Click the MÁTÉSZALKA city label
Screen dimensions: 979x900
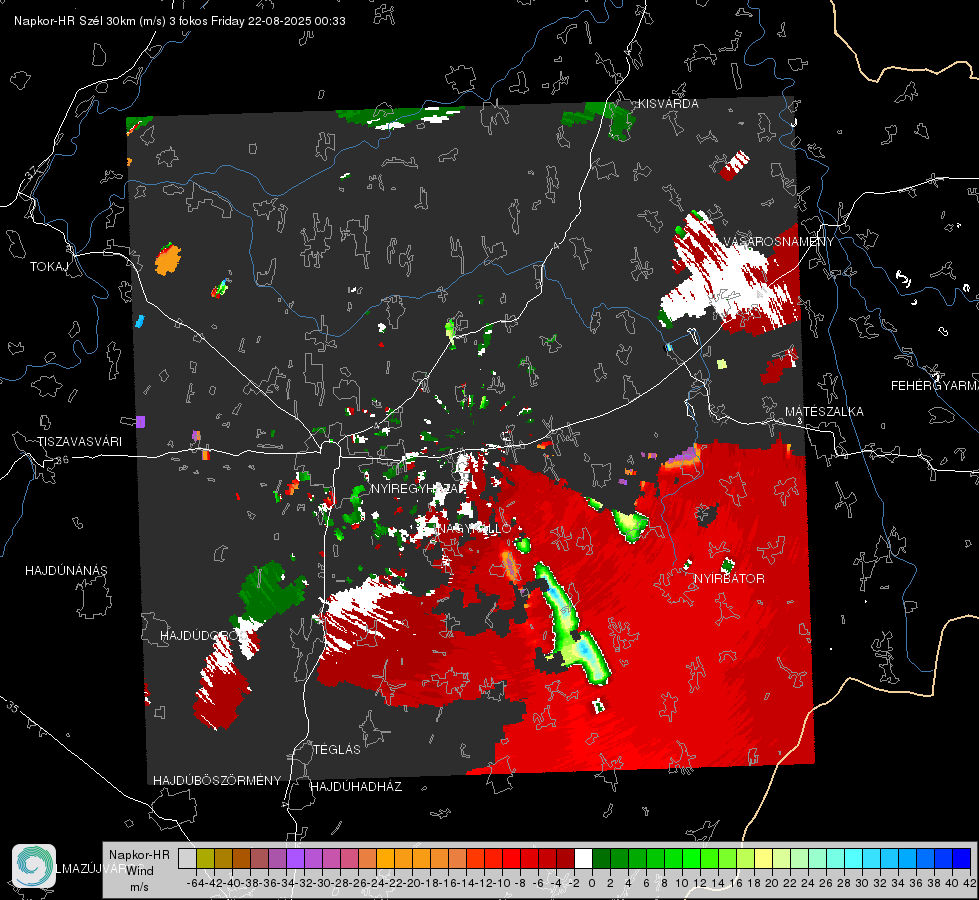[824, 412]
